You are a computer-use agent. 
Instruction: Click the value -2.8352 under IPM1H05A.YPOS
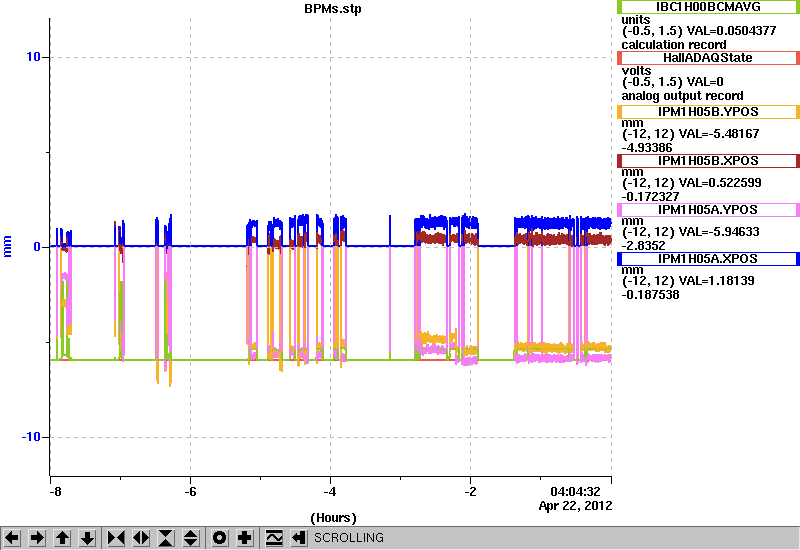point(643,245)
